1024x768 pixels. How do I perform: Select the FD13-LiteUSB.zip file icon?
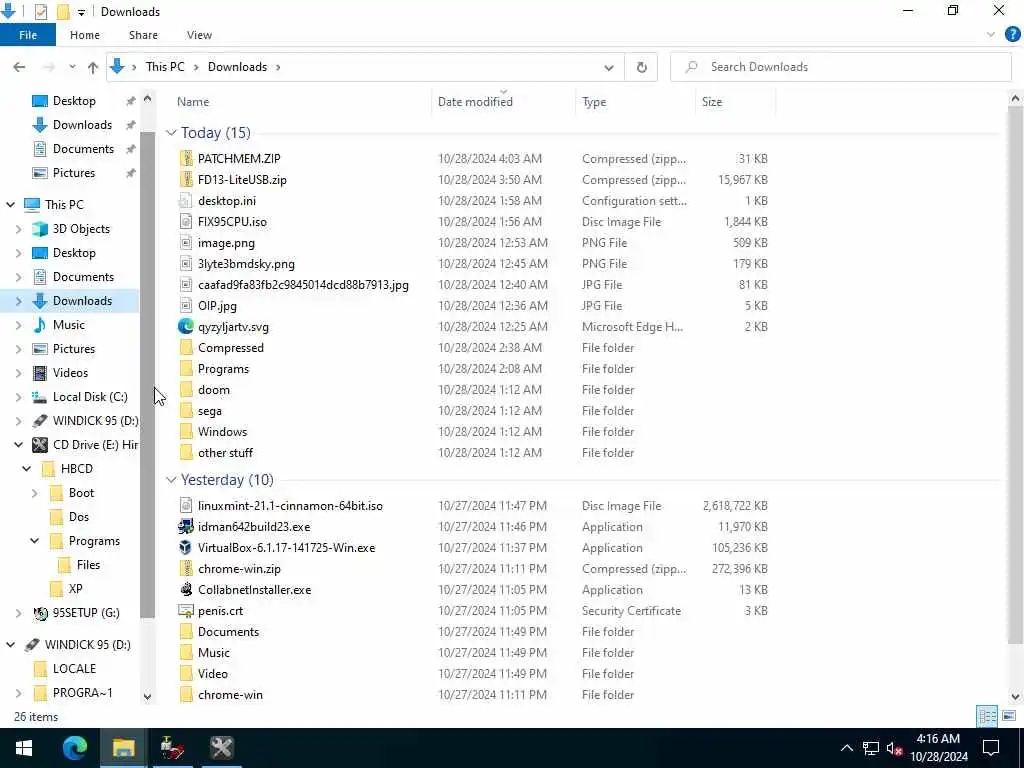click(x=186, y=180)
